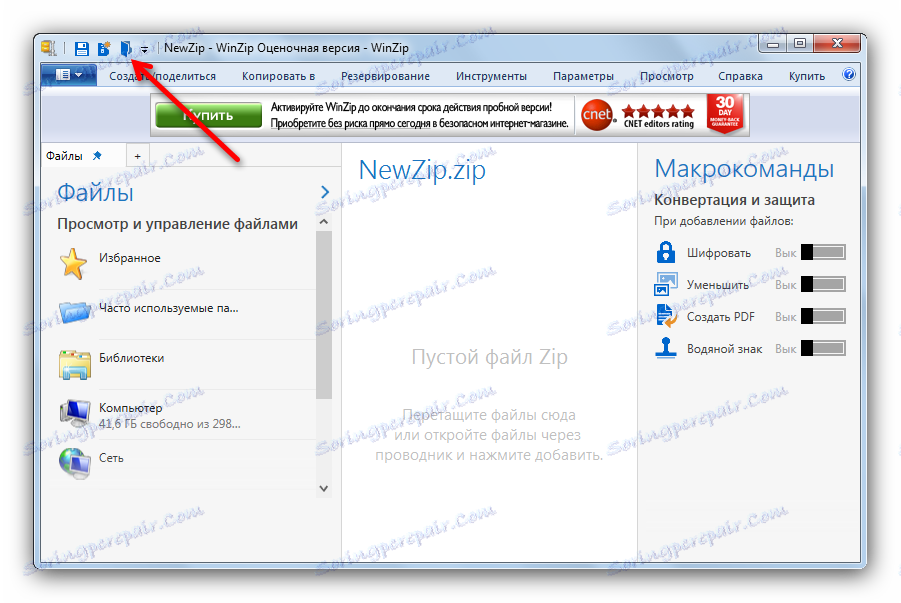The height and width of the screenshot is (603, 901).
Task: Toggle the Создать PDF switch
Action: (x=823, y=316)
